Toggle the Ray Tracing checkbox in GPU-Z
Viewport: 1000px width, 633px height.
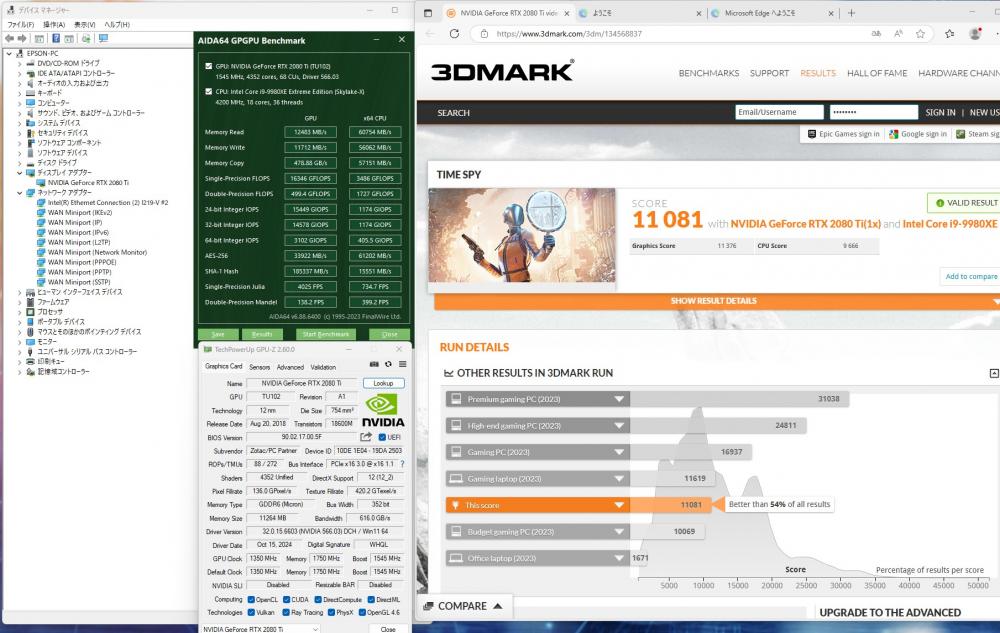(x=286, y=613)
